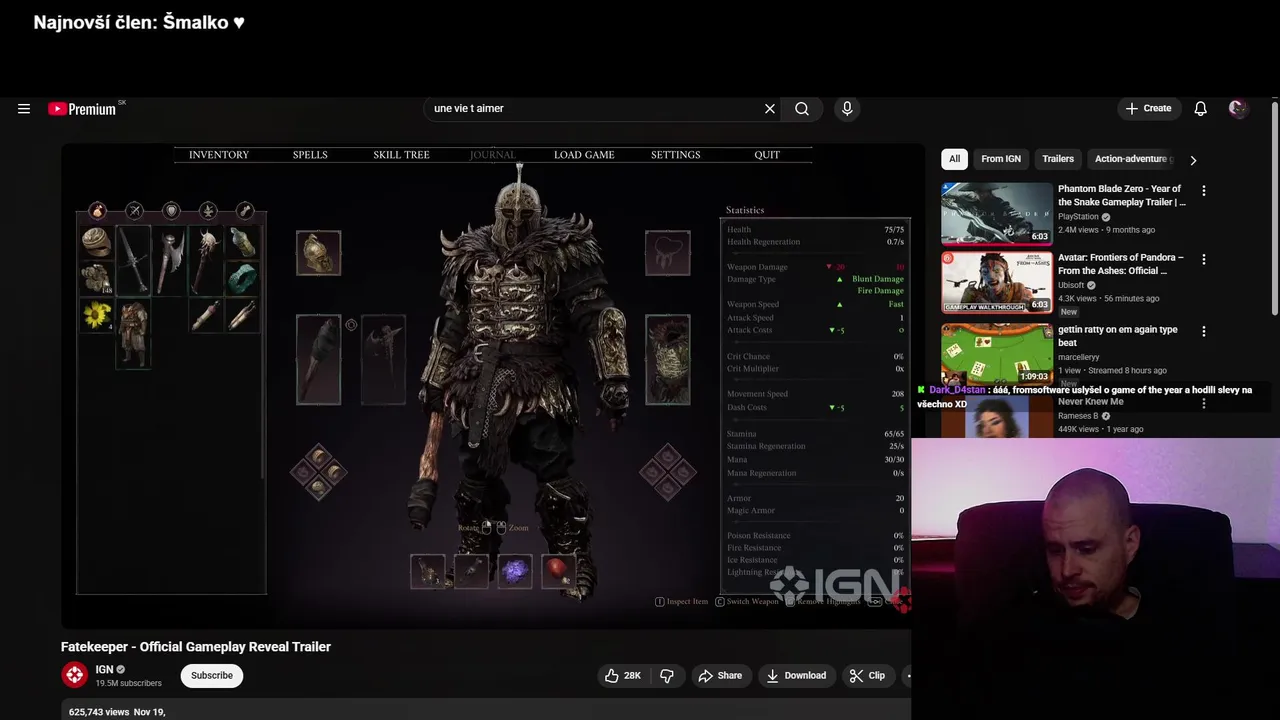
Task: Like the video showing 28K likes
Action: click(x=622, y=676)
